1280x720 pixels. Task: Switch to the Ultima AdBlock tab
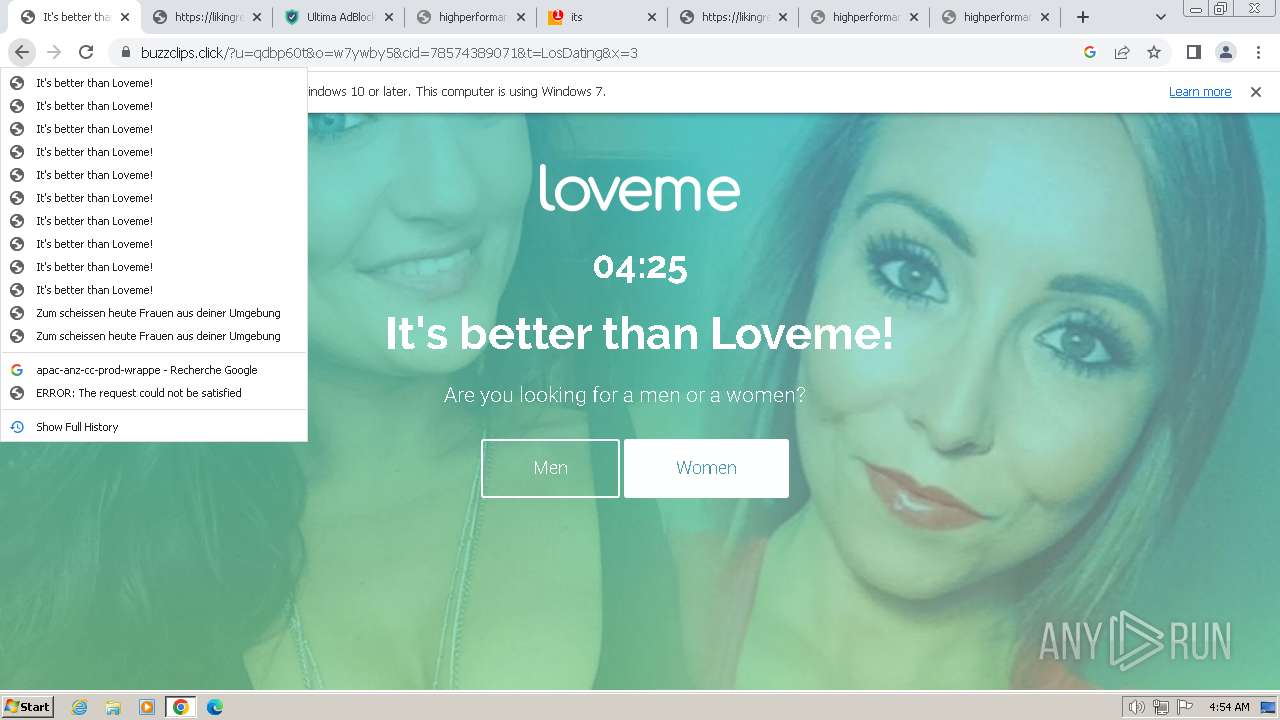(x=338, y=17)
